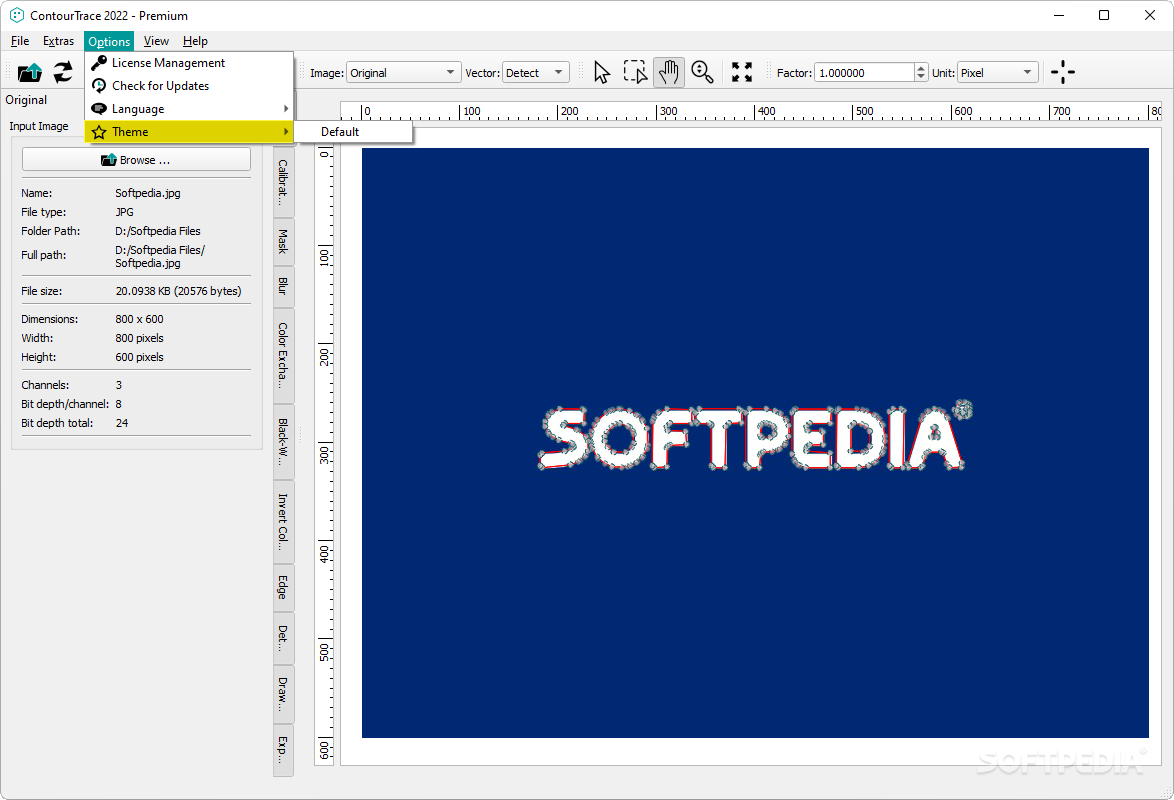Maximize the ContourTrace window
The image size is (1174, 800).
(1104, 15)
